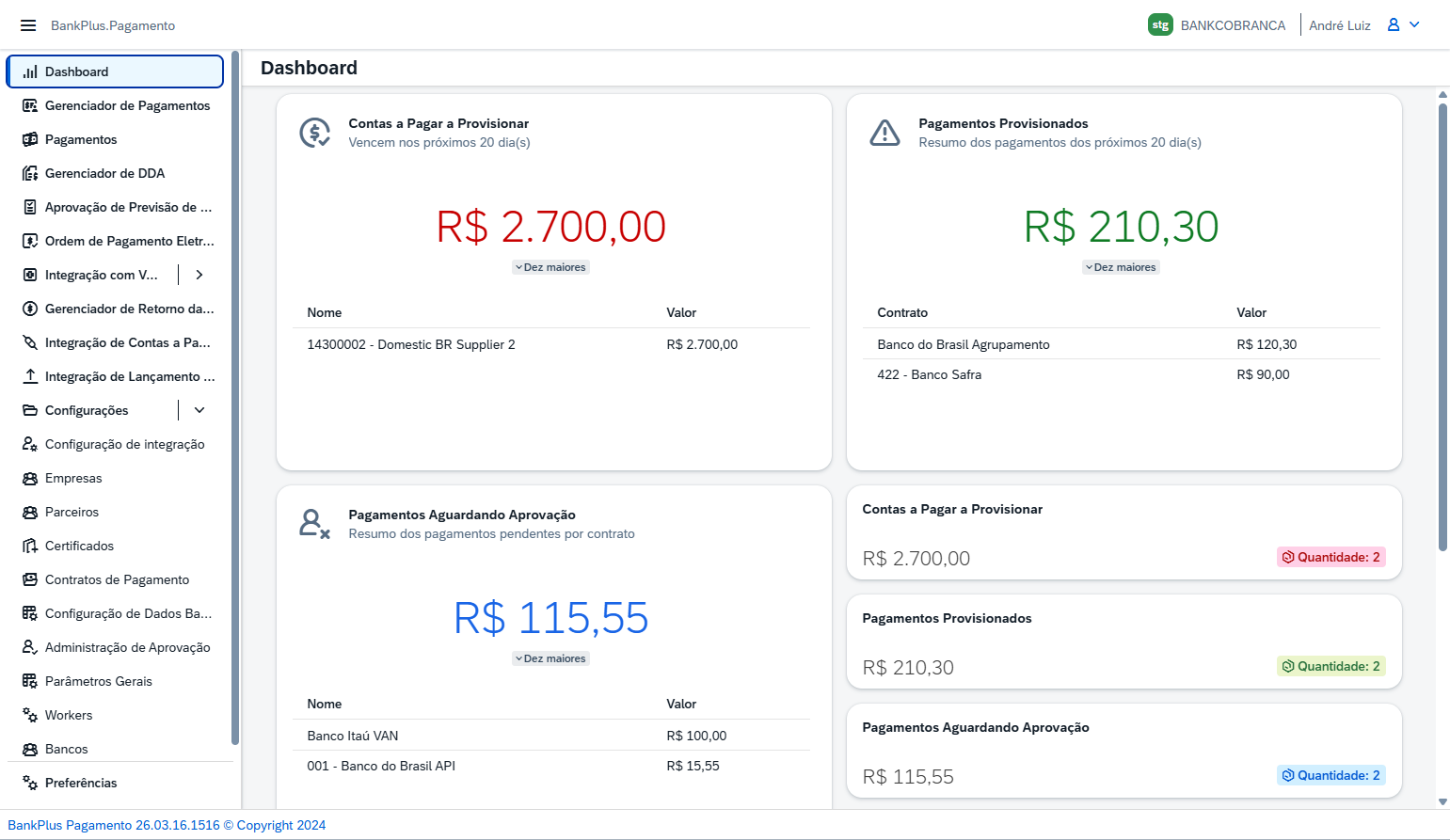Screen dimensions: 1450x840
Task: Click the green stg company badge
Action: 1160,25
